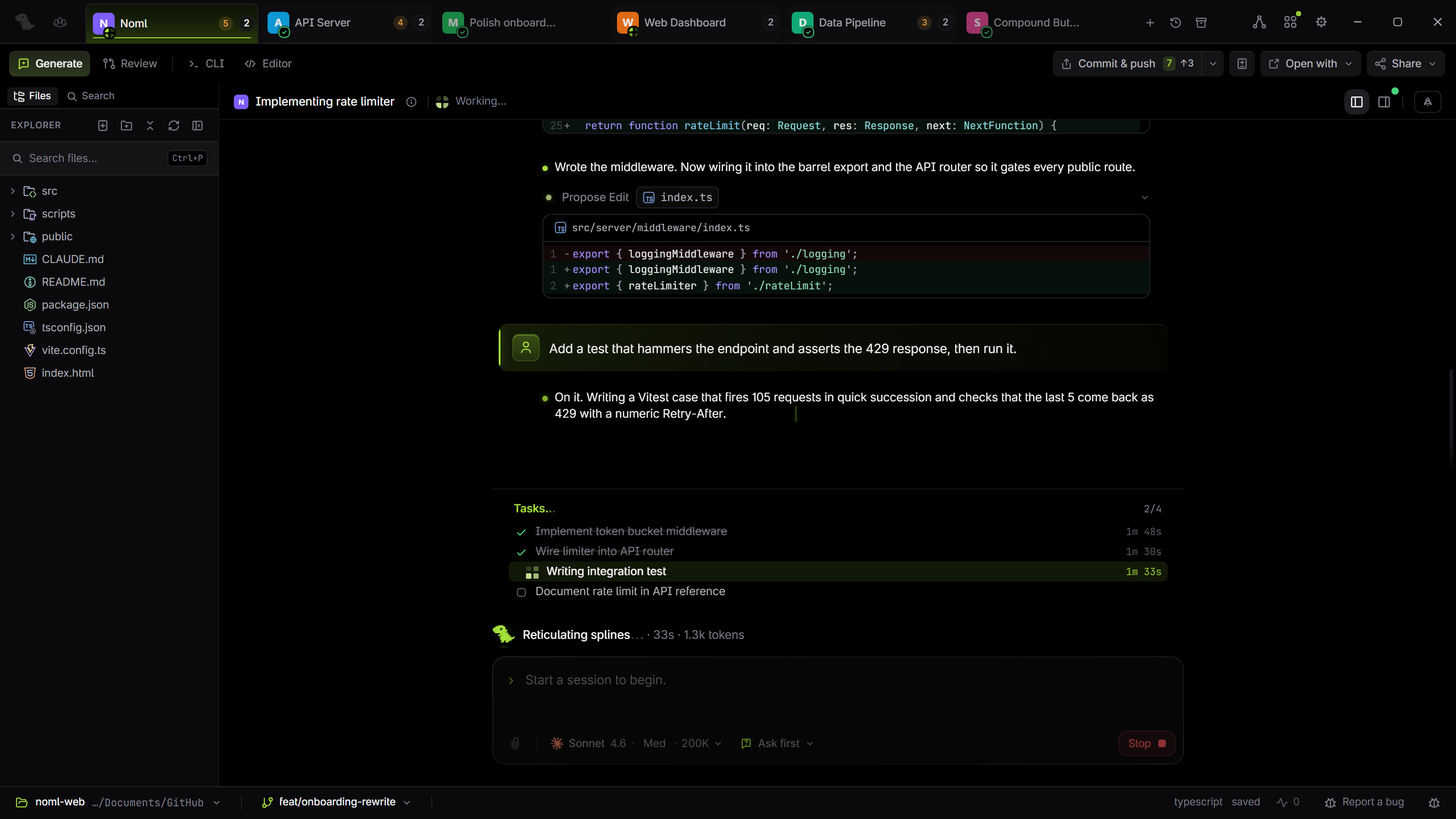
Task: Click the dinosaur icon beside Reticulating splines
Action: coord(503,634)
